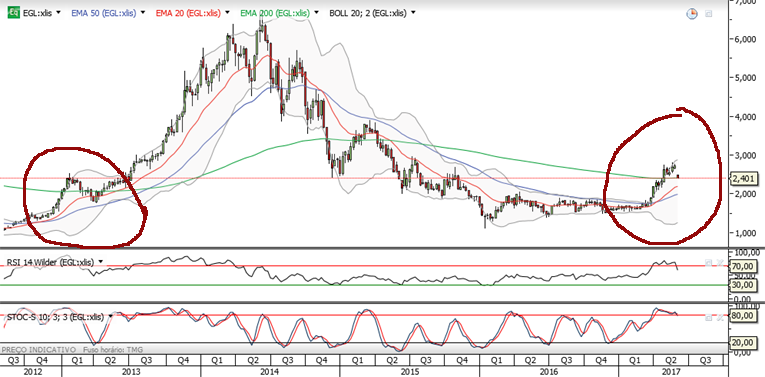765x377 pixels.
Task: Click the 2017 year on time axis
Action: 670,372
